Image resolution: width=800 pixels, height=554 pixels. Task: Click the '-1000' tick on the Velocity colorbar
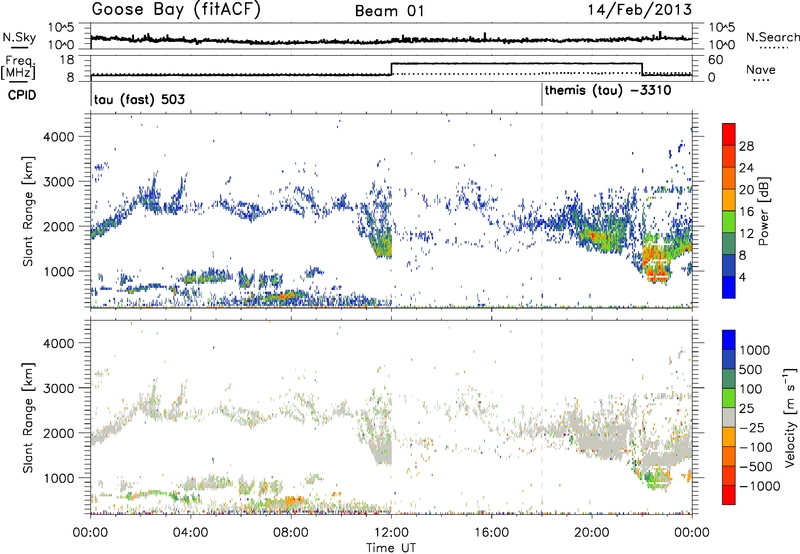pos(759,486)
